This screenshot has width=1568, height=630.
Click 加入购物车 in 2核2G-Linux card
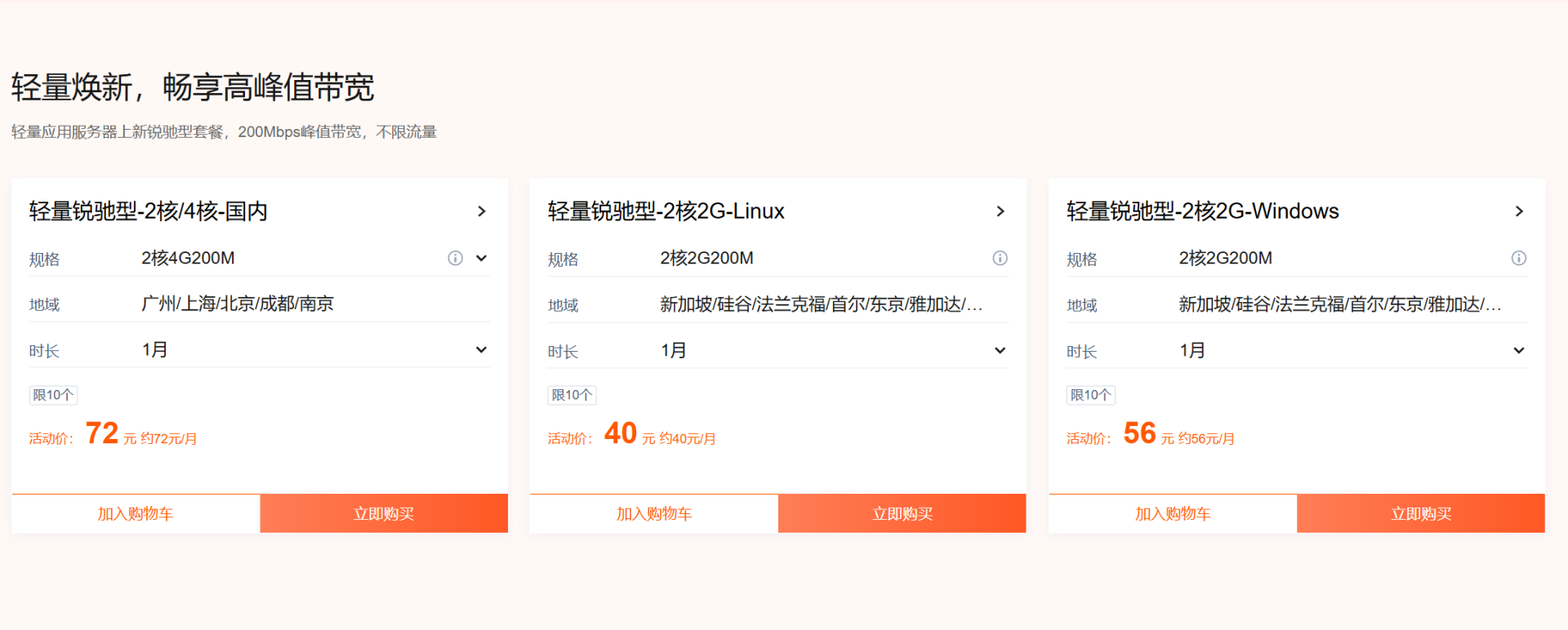click(654, 513)
